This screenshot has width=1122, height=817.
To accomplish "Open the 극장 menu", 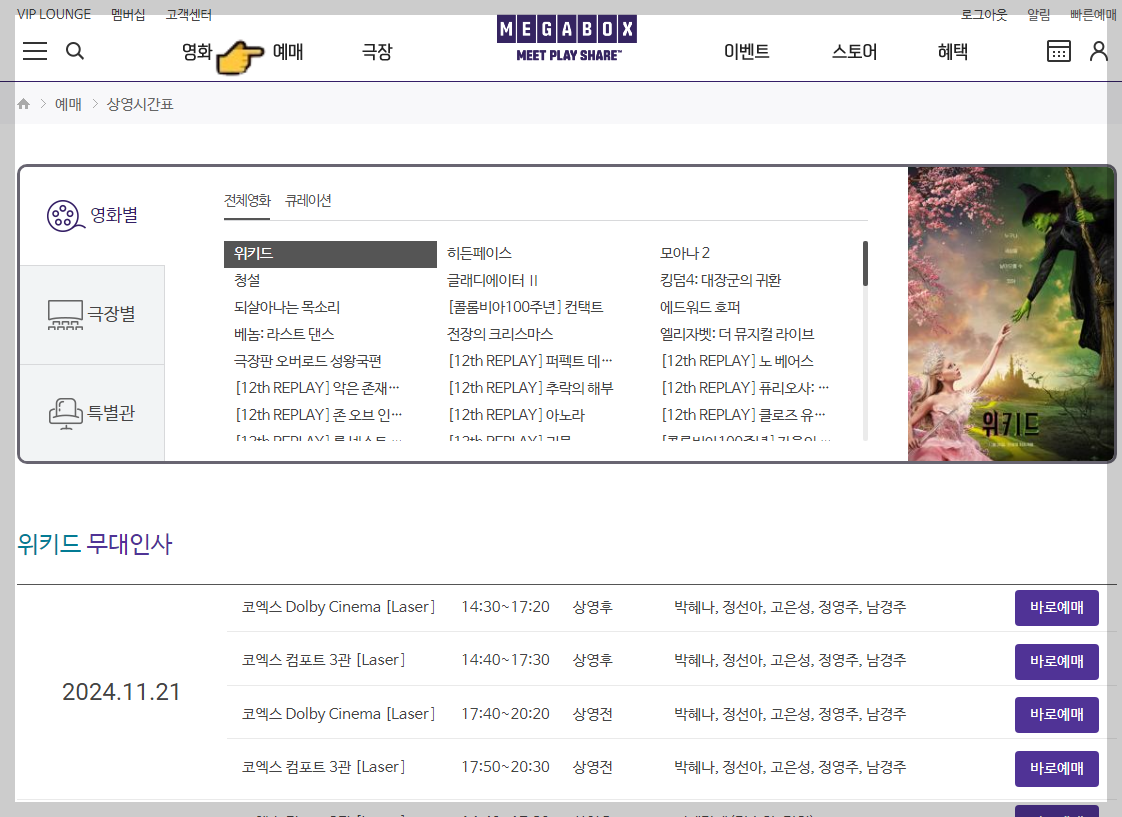I will pos(377,52).
